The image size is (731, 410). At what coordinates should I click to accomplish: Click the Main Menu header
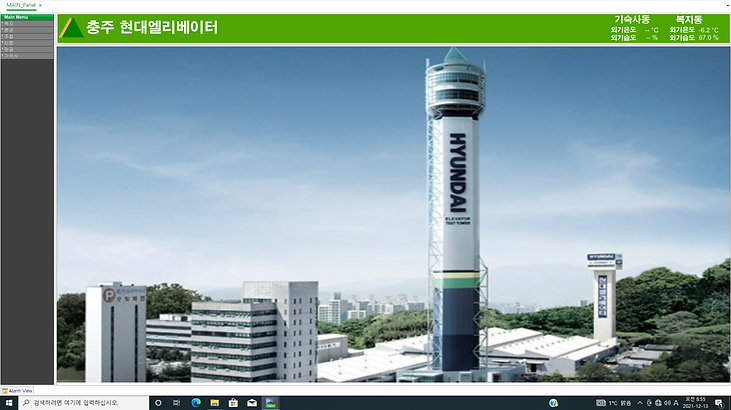pos(28,17)
